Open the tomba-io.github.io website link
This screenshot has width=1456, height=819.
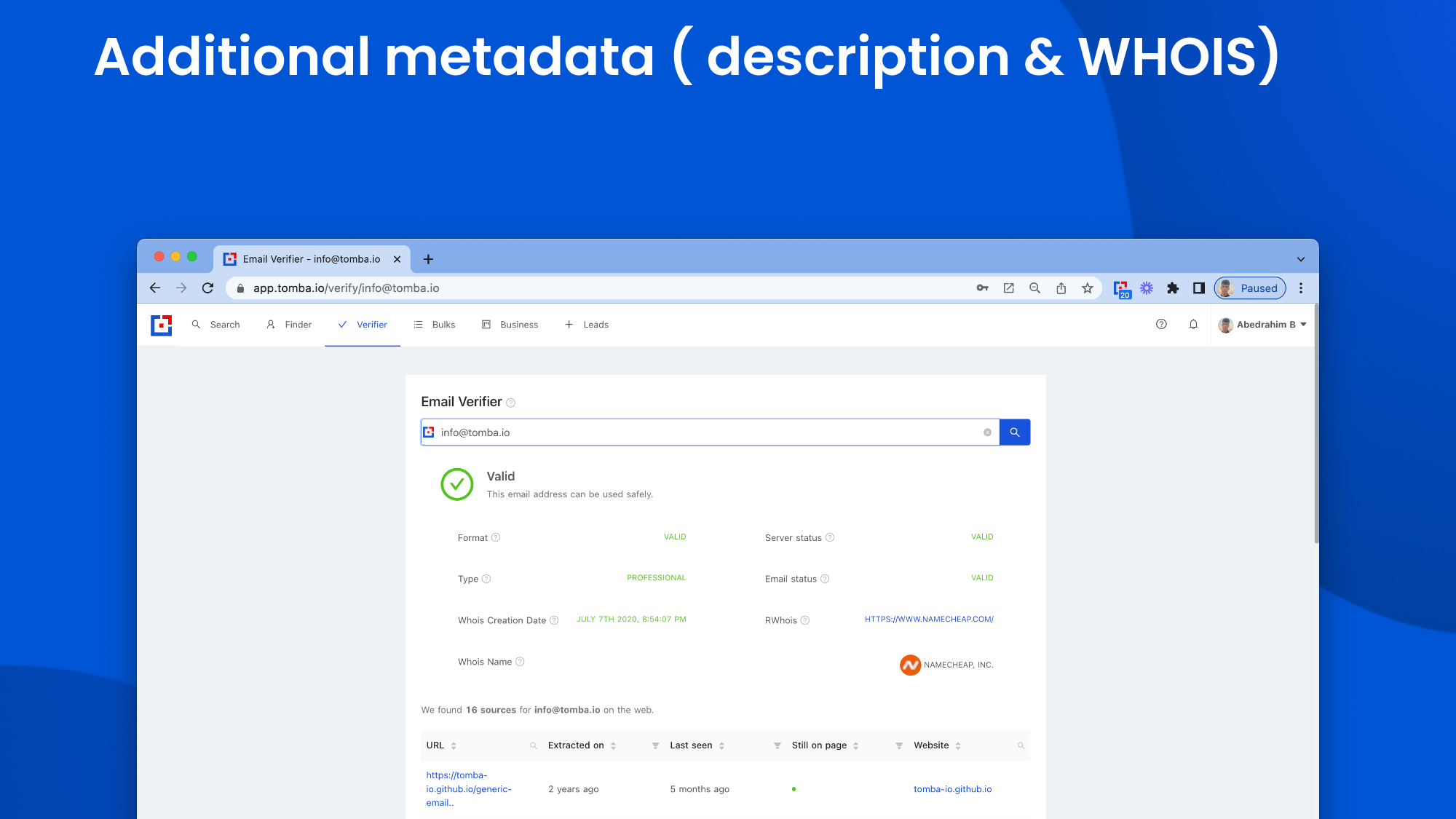tap(952, 789)
